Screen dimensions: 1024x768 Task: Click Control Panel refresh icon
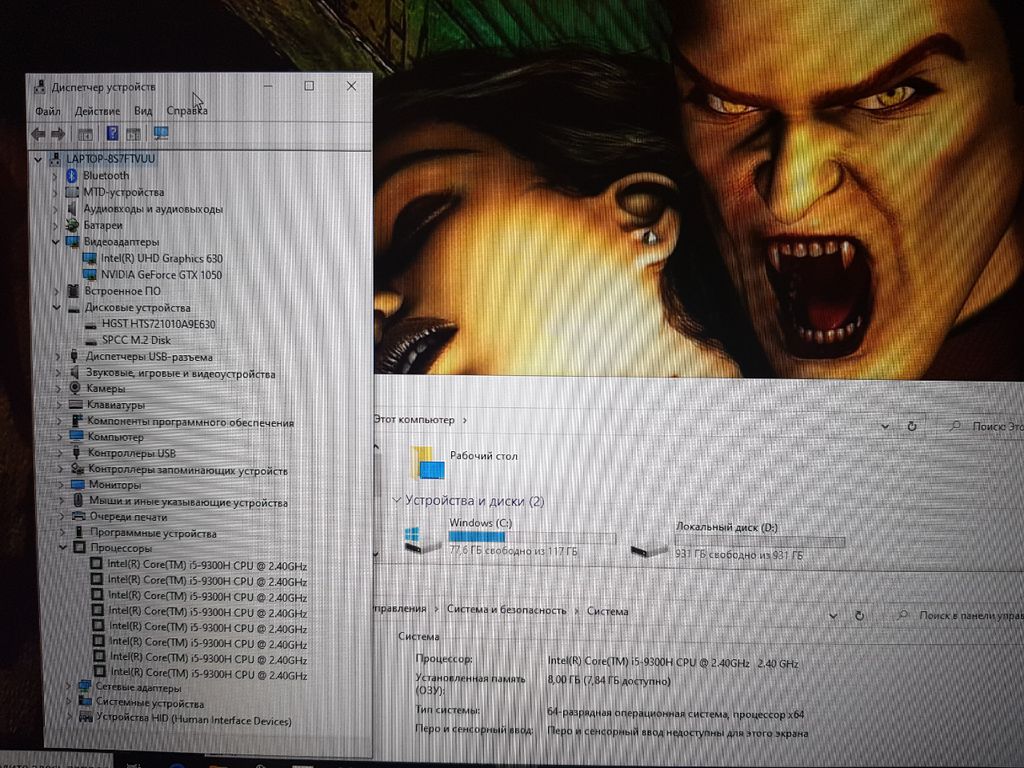point(859,615)
